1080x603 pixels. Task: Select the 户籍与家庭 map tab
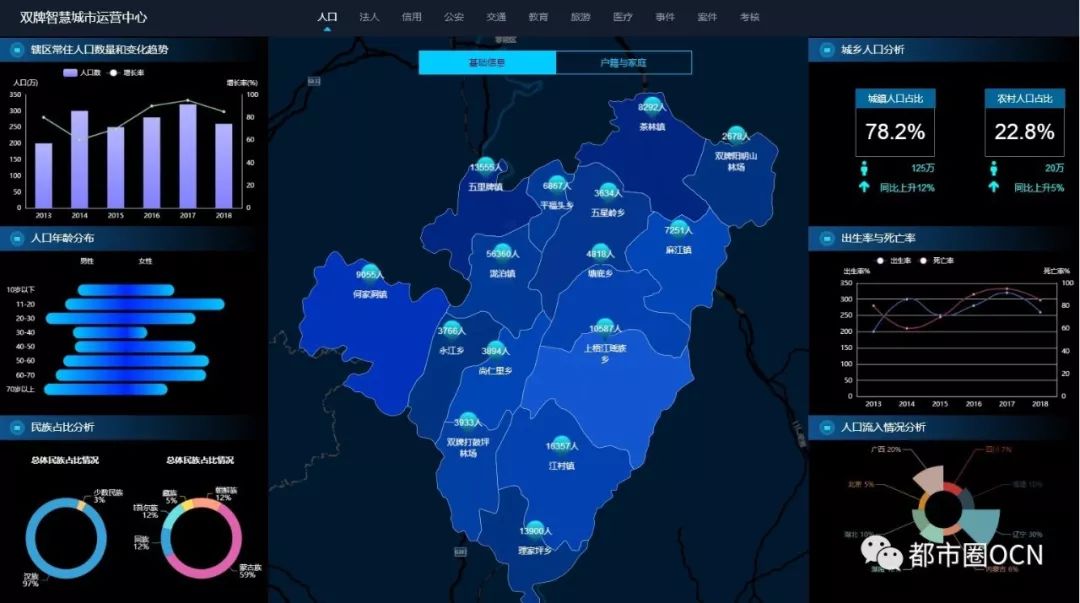point(623,62)
